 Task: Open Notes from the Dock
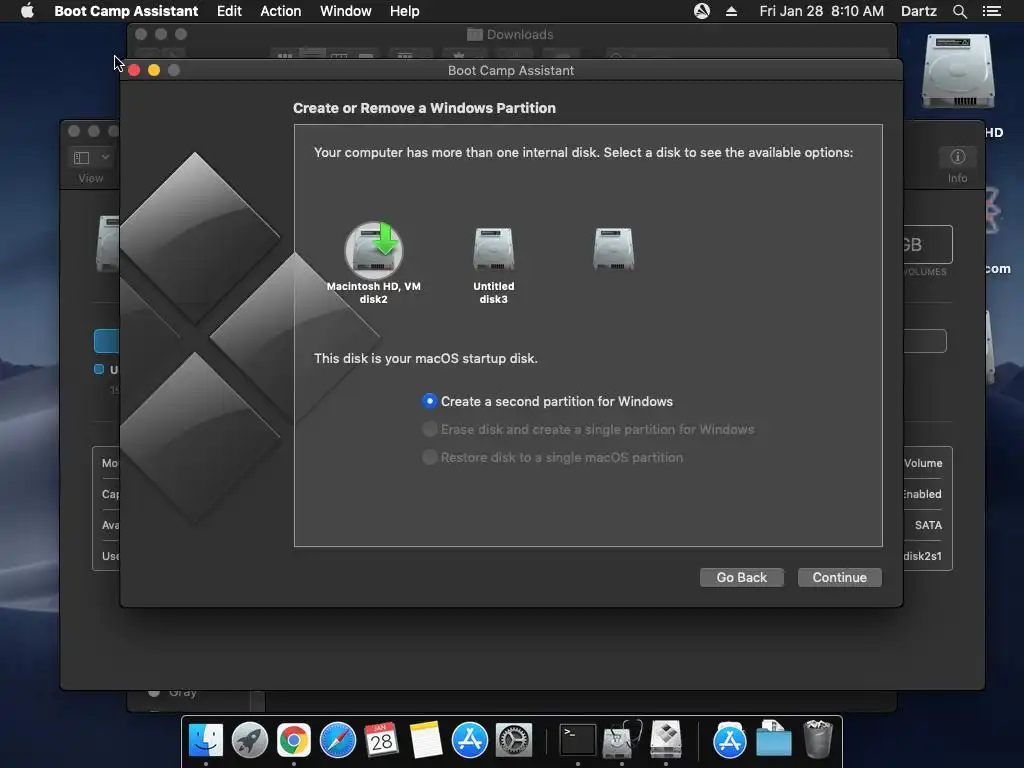426,740
